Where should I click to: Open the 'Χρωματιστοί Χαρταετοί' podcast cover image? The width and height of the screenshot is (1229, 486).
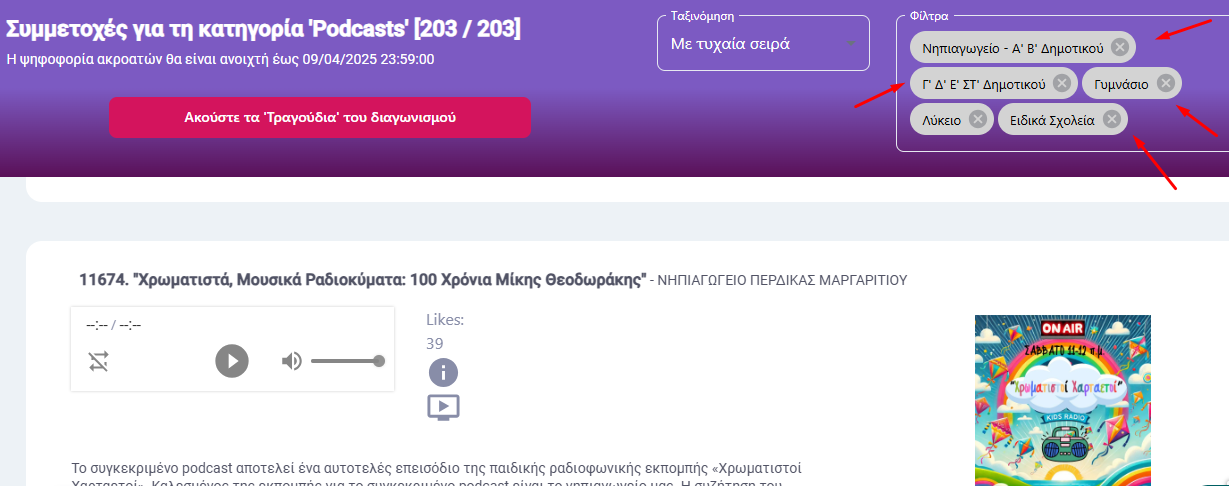(x=1063, y=400)
